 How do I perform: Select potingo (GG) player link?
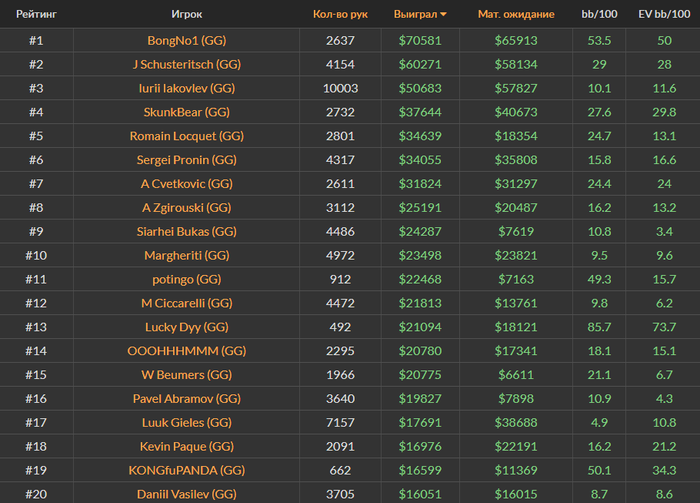[x=186, y=279]
